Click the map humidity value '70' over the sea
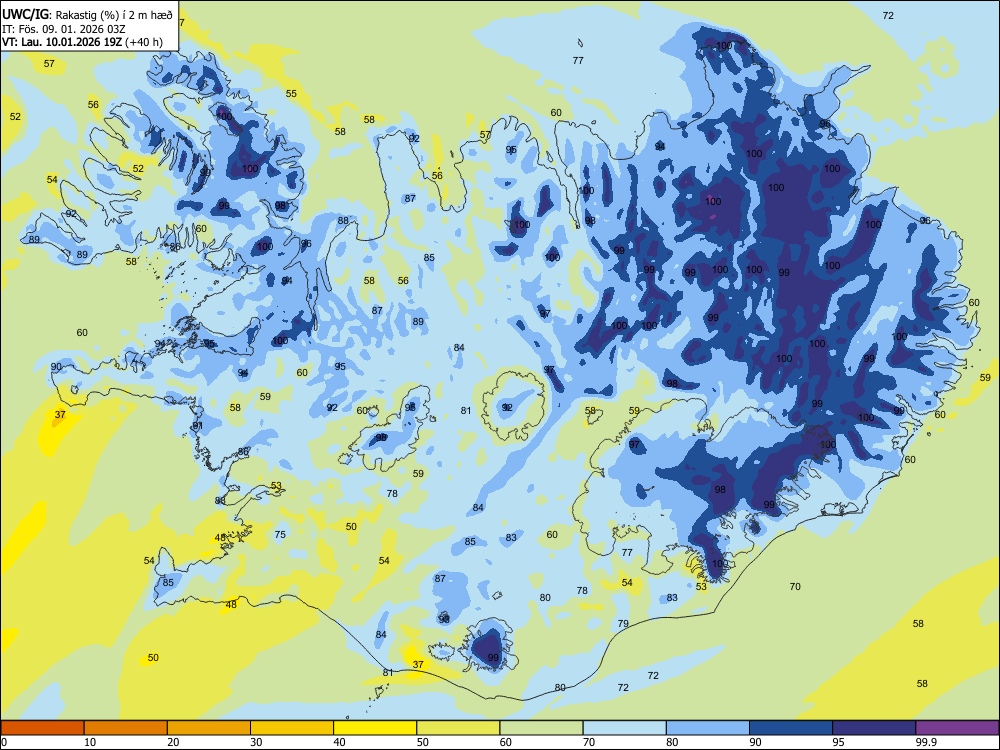The image size is (1000, 750). click(795, 586)
